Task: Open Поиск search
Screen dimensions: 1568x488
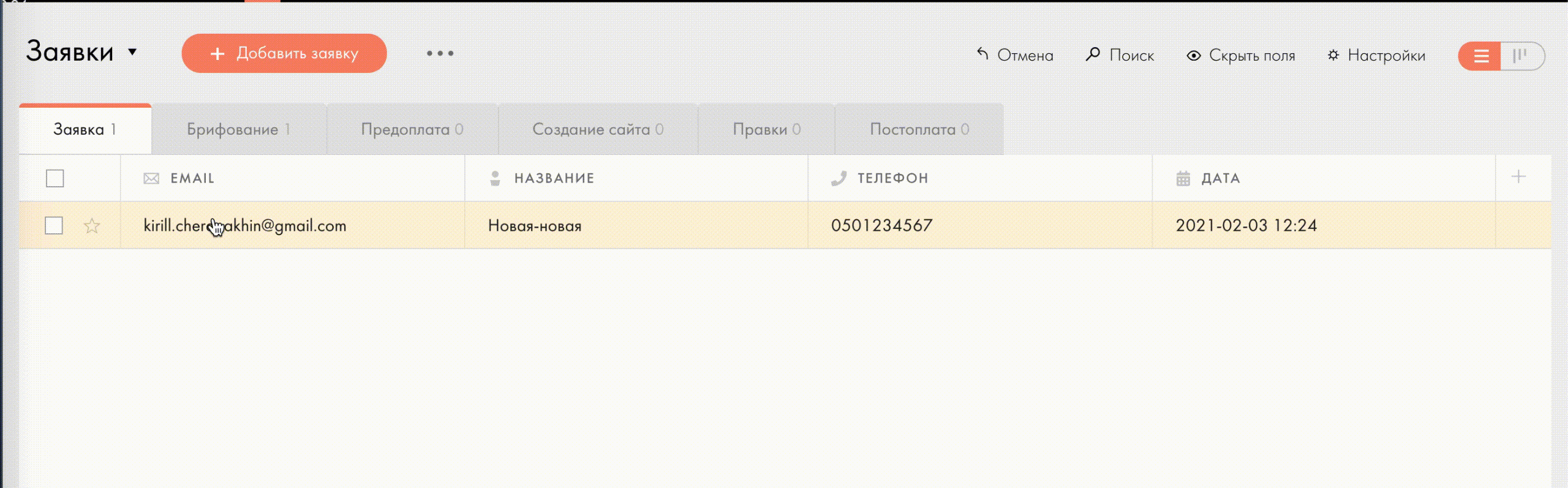Action: (x=1120, y=55)
